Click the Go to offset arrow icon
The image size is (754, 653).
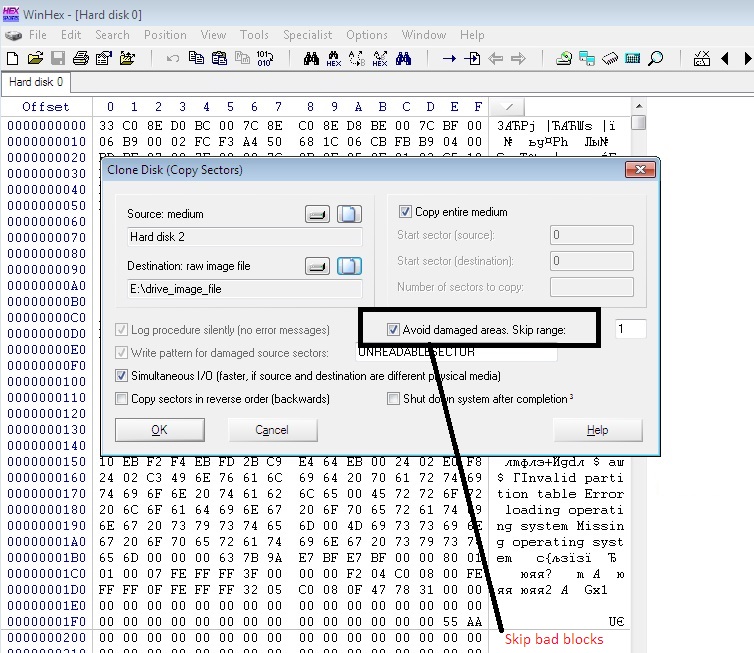click(x=449, y=59)
